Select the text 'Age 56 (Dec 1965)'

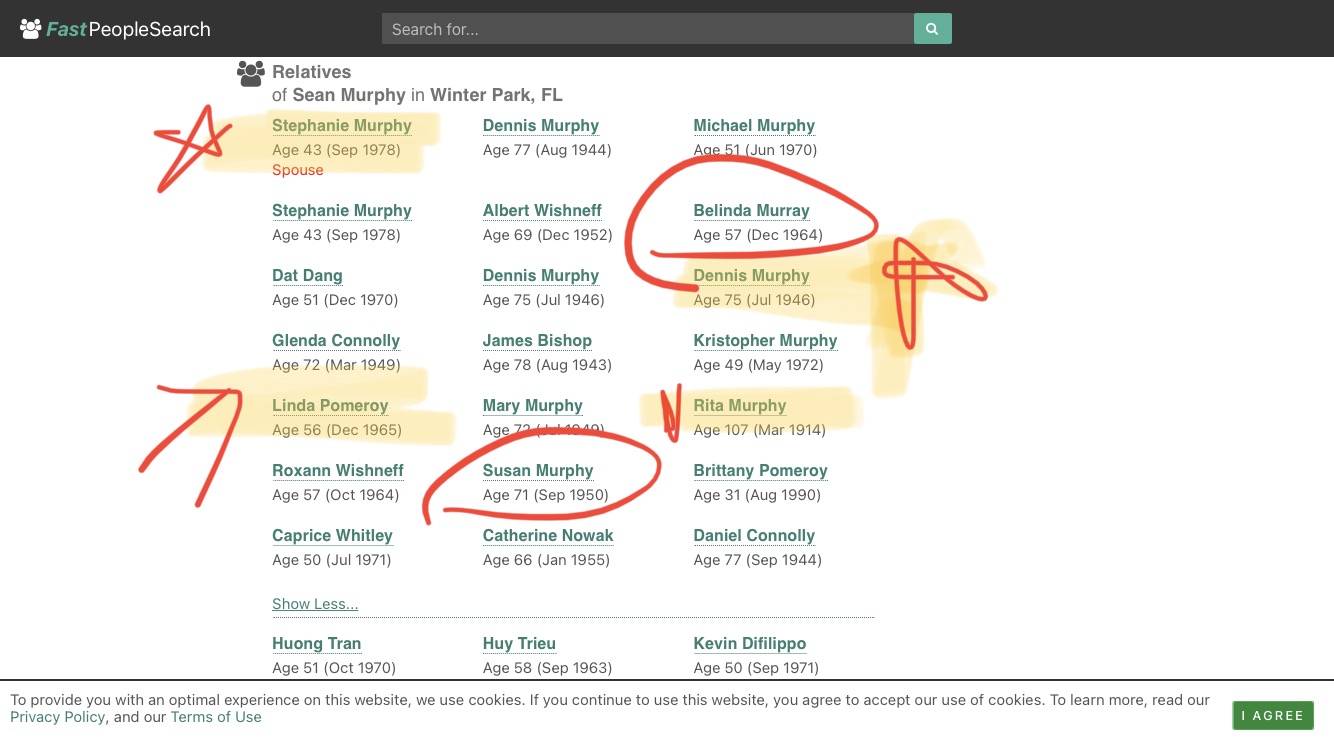(x=337, y=430)
